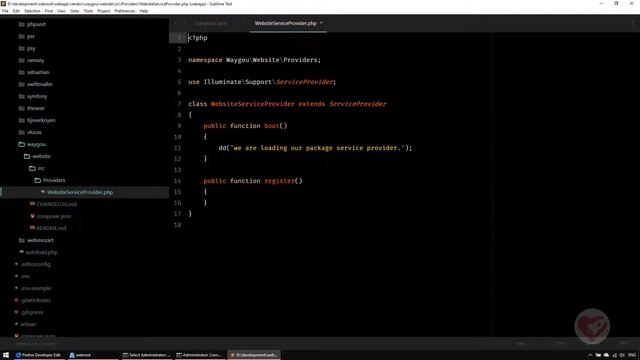Click the CHANGELOG.md file icon

[32, 204]
